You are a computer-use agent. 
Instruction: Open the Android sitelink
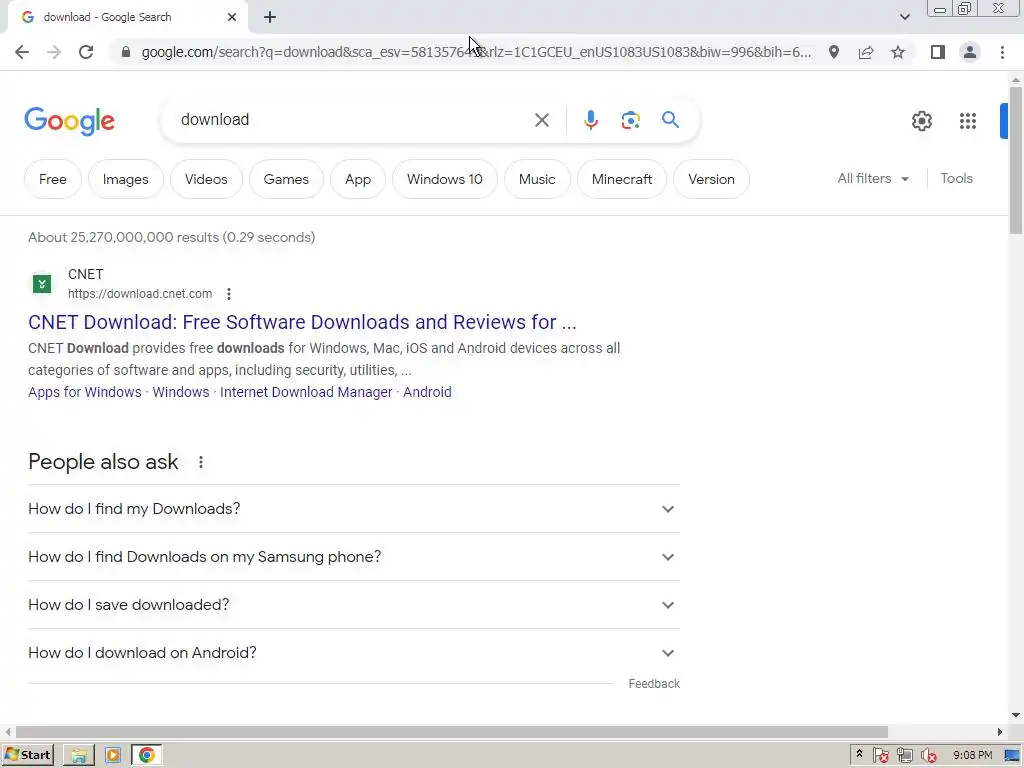pyautogui.click(x=427, y=392)
